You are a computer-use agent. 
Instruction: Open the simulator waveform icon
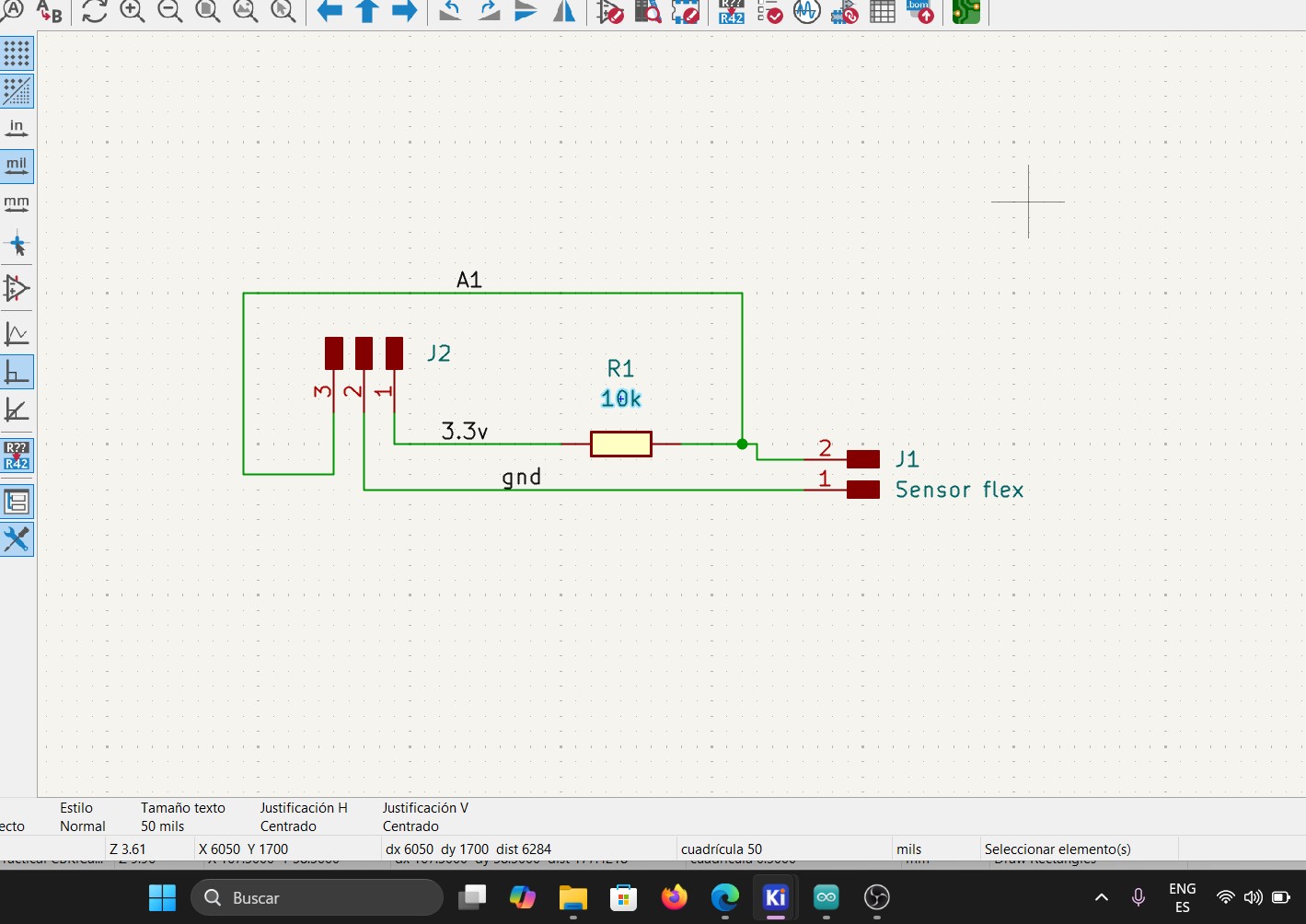tap(807, 11)
